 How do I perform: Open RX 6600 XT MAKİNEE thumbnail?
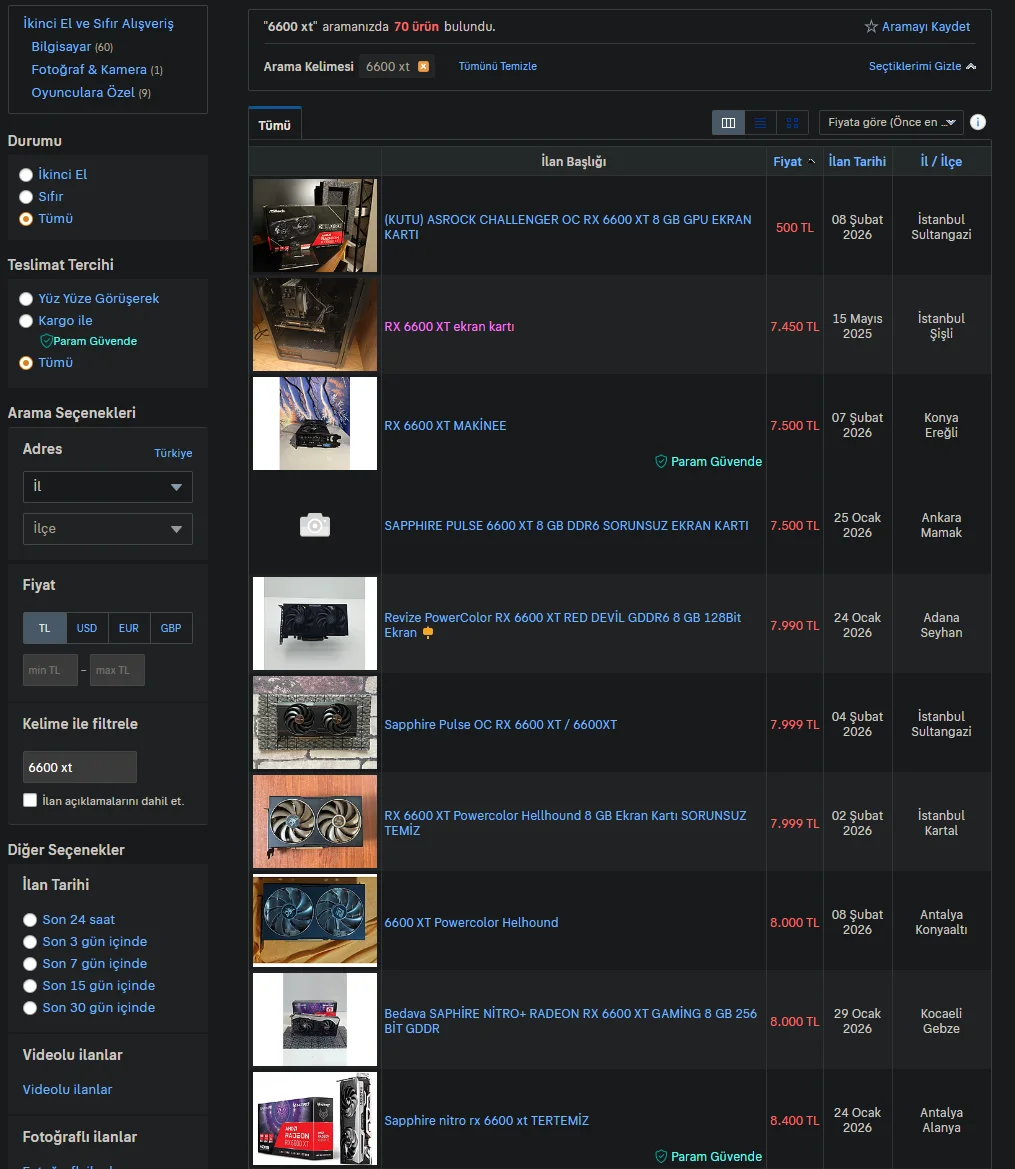(315, 423)
